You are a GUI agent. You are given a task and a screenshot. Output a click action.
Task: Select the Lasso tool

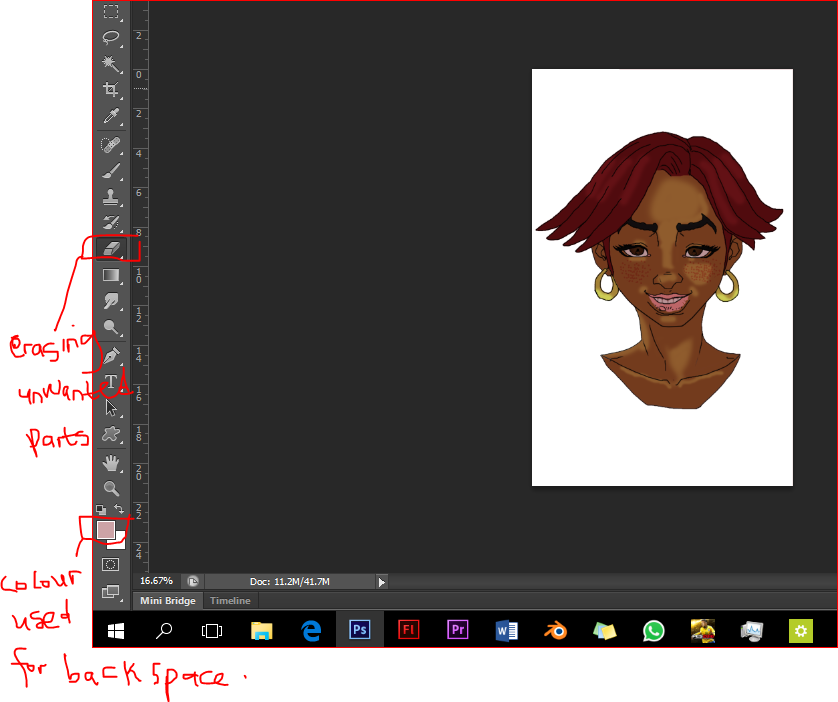point(111,37)
